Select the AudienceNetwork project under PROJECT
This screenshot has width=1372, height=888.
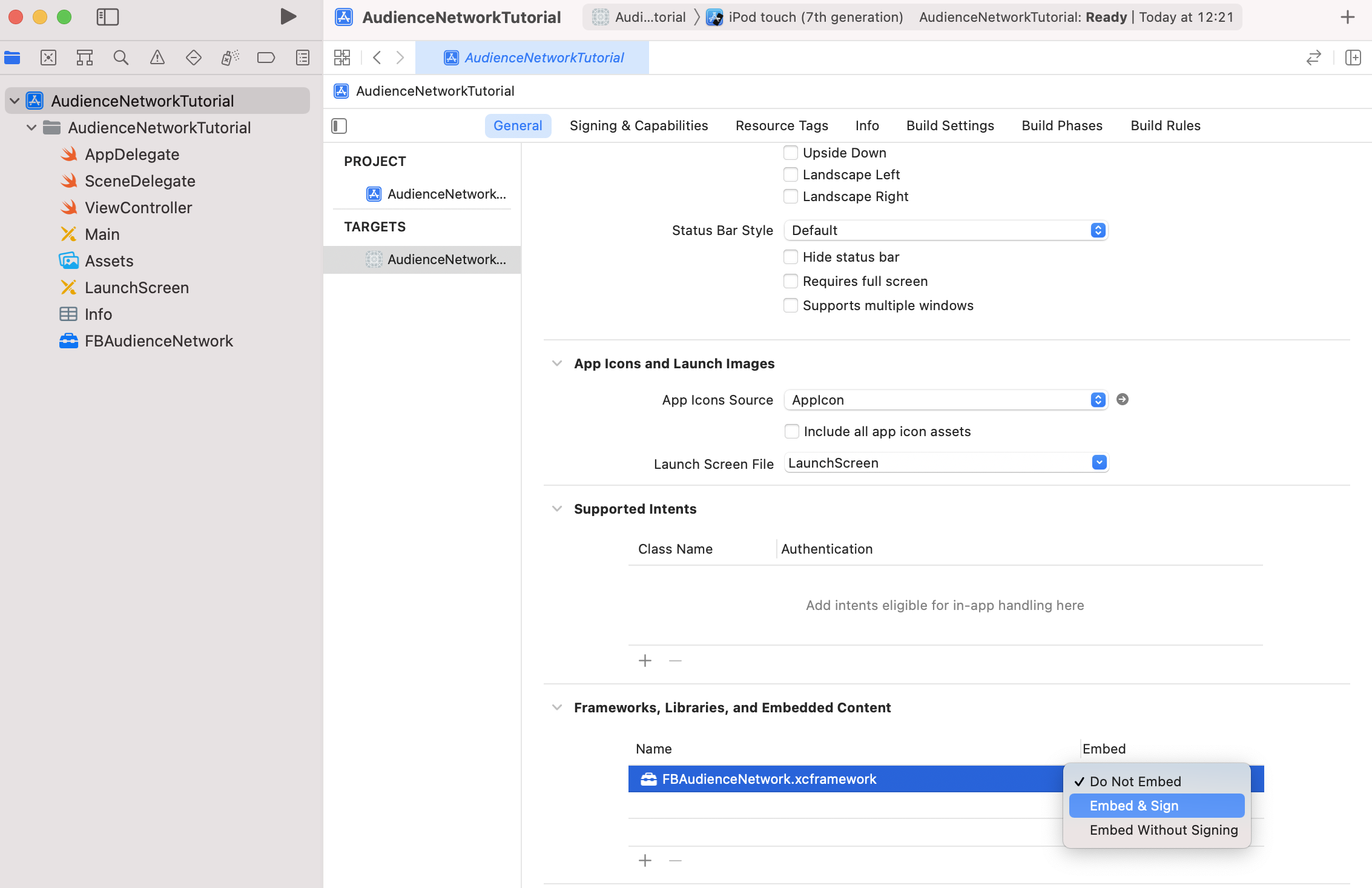tap(436, 194)
